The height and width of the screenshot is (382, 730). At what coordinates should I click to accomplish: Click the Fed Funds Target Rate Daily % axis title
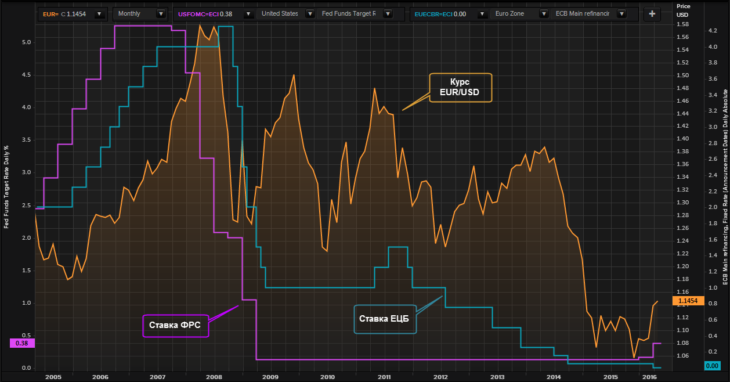[7, 187]
